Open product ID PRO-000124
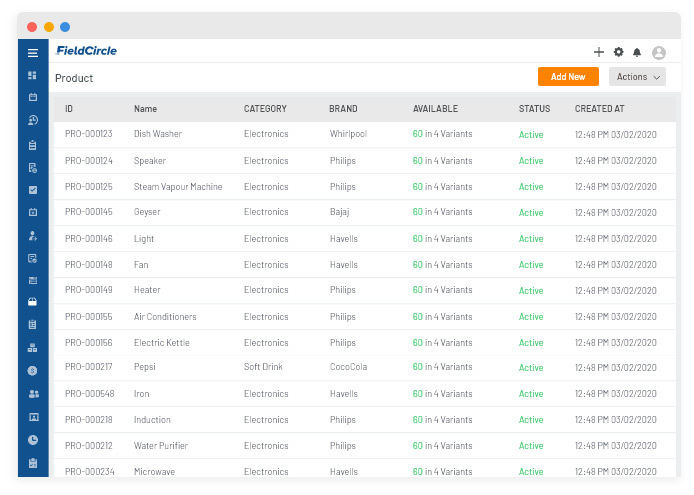Image resolution: width=694 pixels, height=495 pixels. click(x=89, y=161)
